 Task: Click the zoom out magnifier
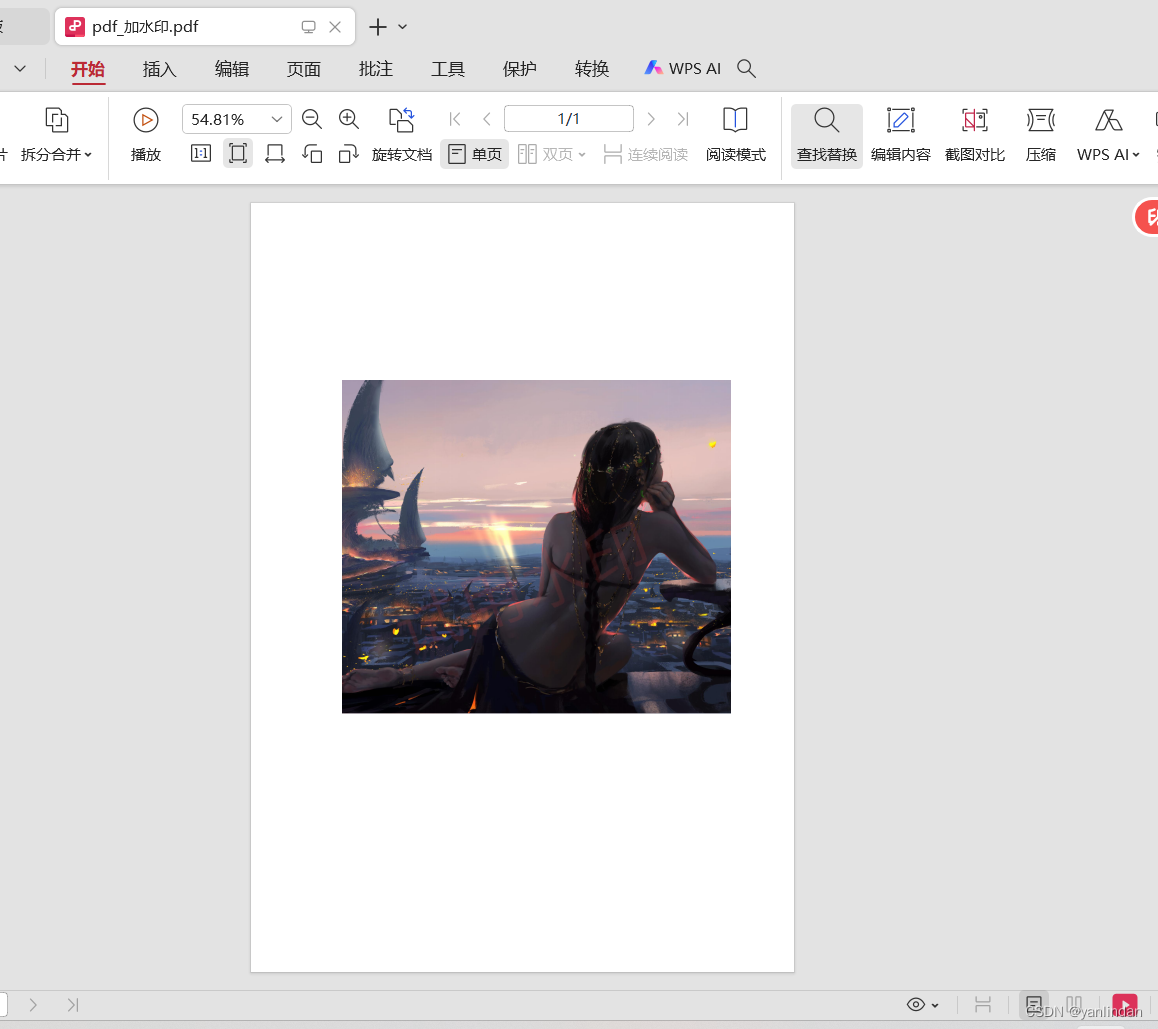pos(312,119)
